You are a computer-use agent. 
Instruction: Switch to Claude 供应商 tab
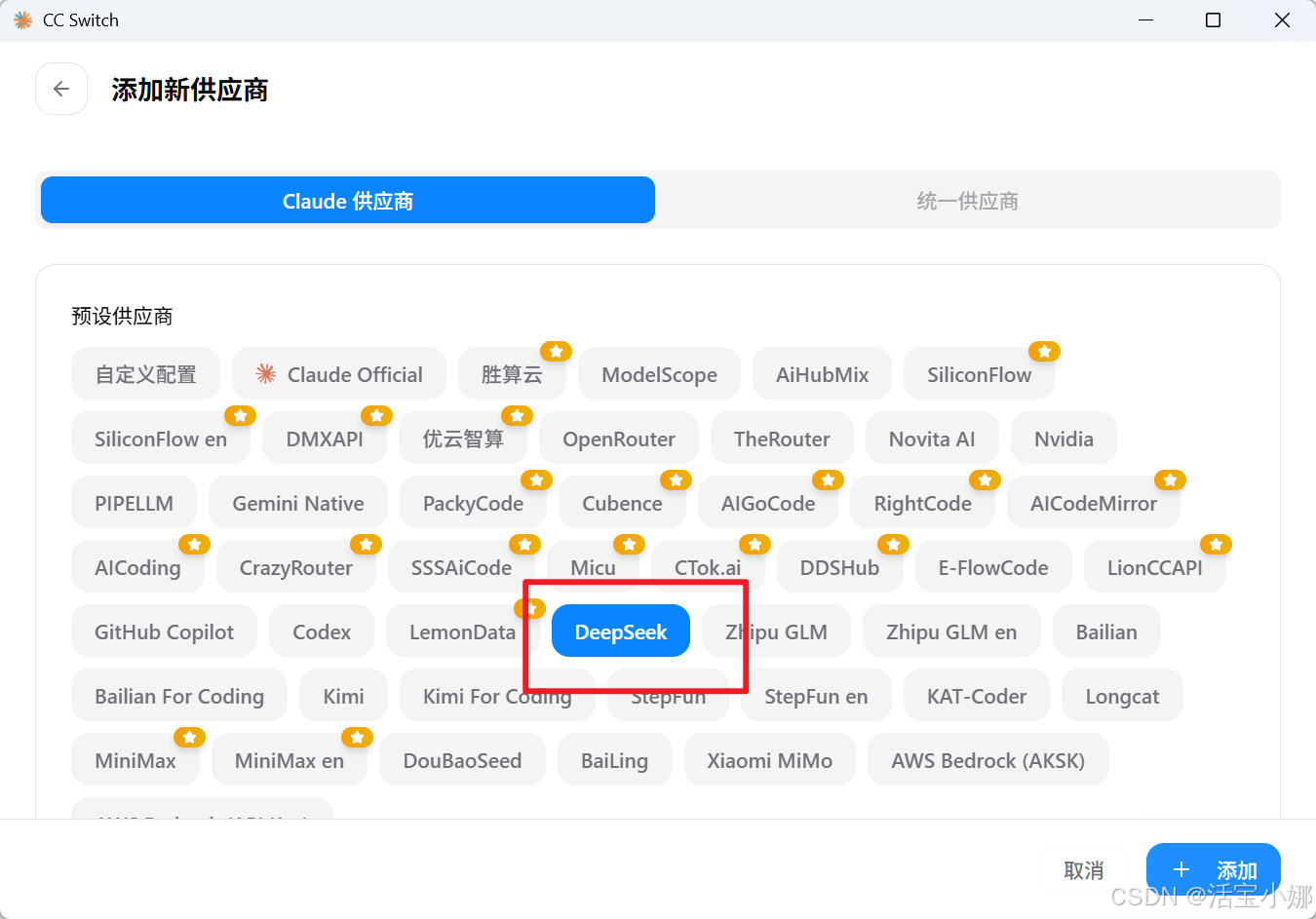[348, 201]
